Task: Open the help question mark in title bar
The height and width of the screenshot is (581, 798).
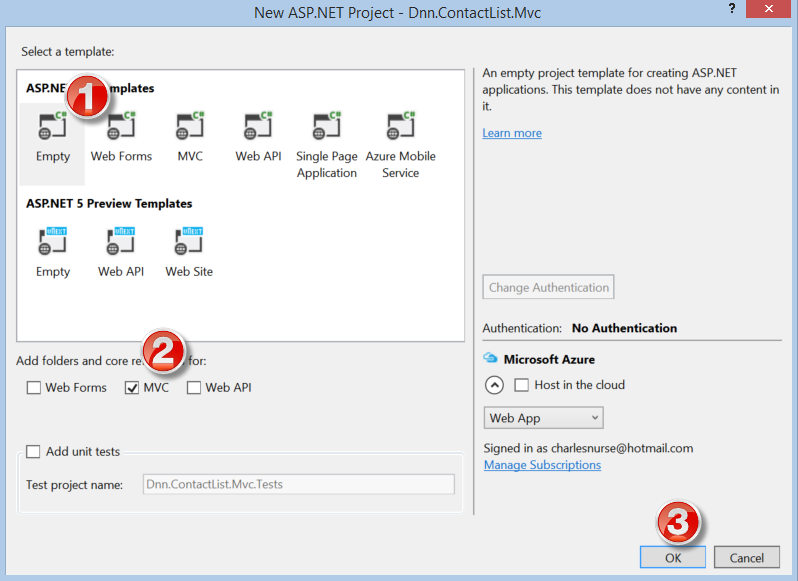Action: point(732,9)
